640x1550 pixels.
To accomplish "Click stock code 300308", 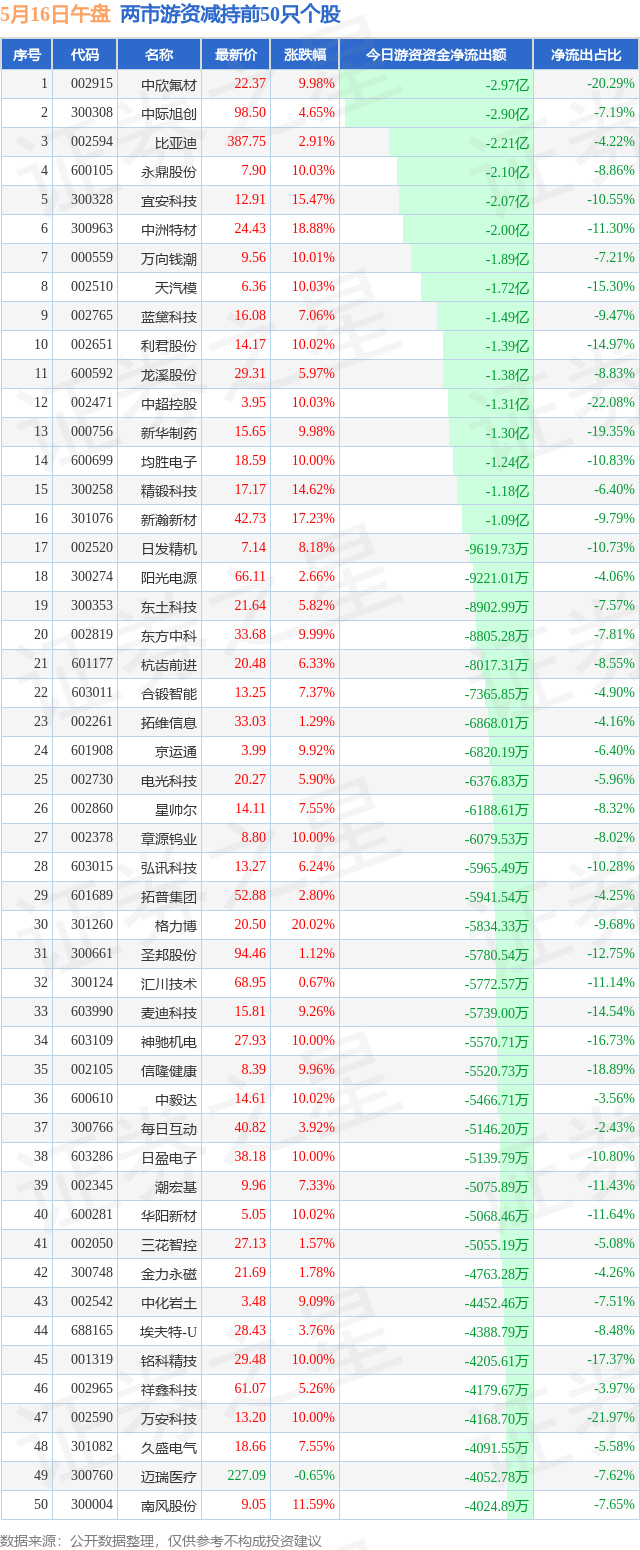I will tap(85, 113).
